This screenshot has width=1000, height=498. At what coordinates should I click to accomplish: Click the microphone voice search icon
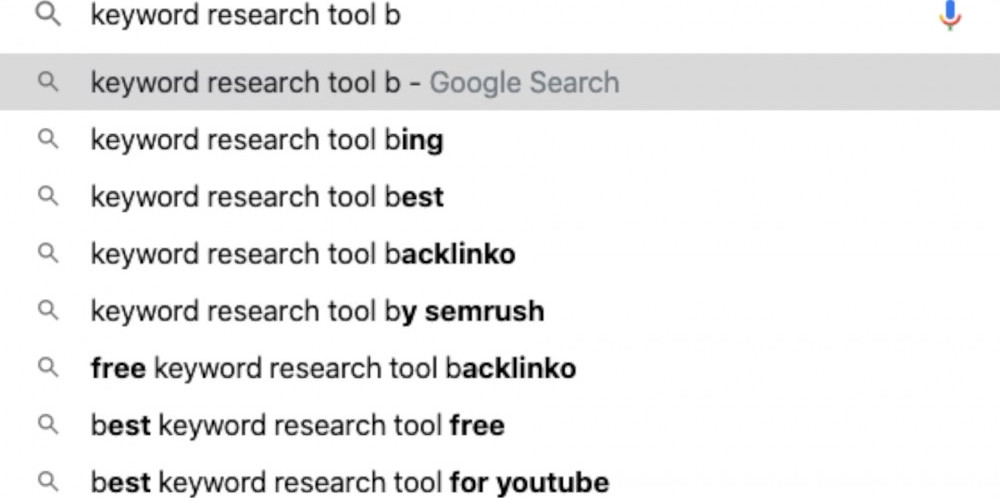(950, 15)
